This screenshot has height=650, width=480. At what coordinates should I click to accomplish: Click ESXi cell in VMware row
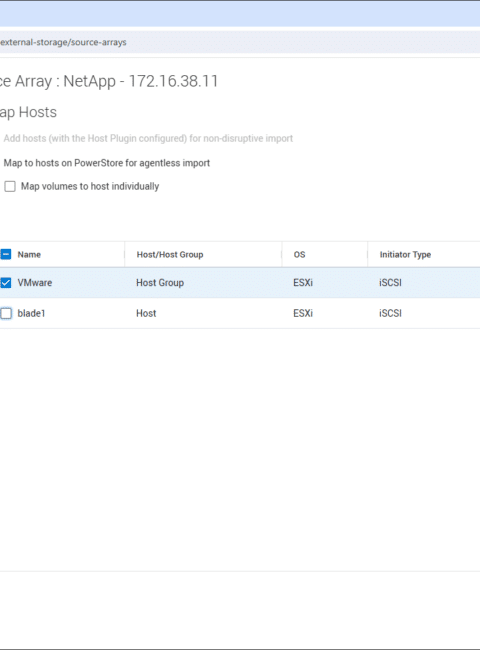click(303, 283)
